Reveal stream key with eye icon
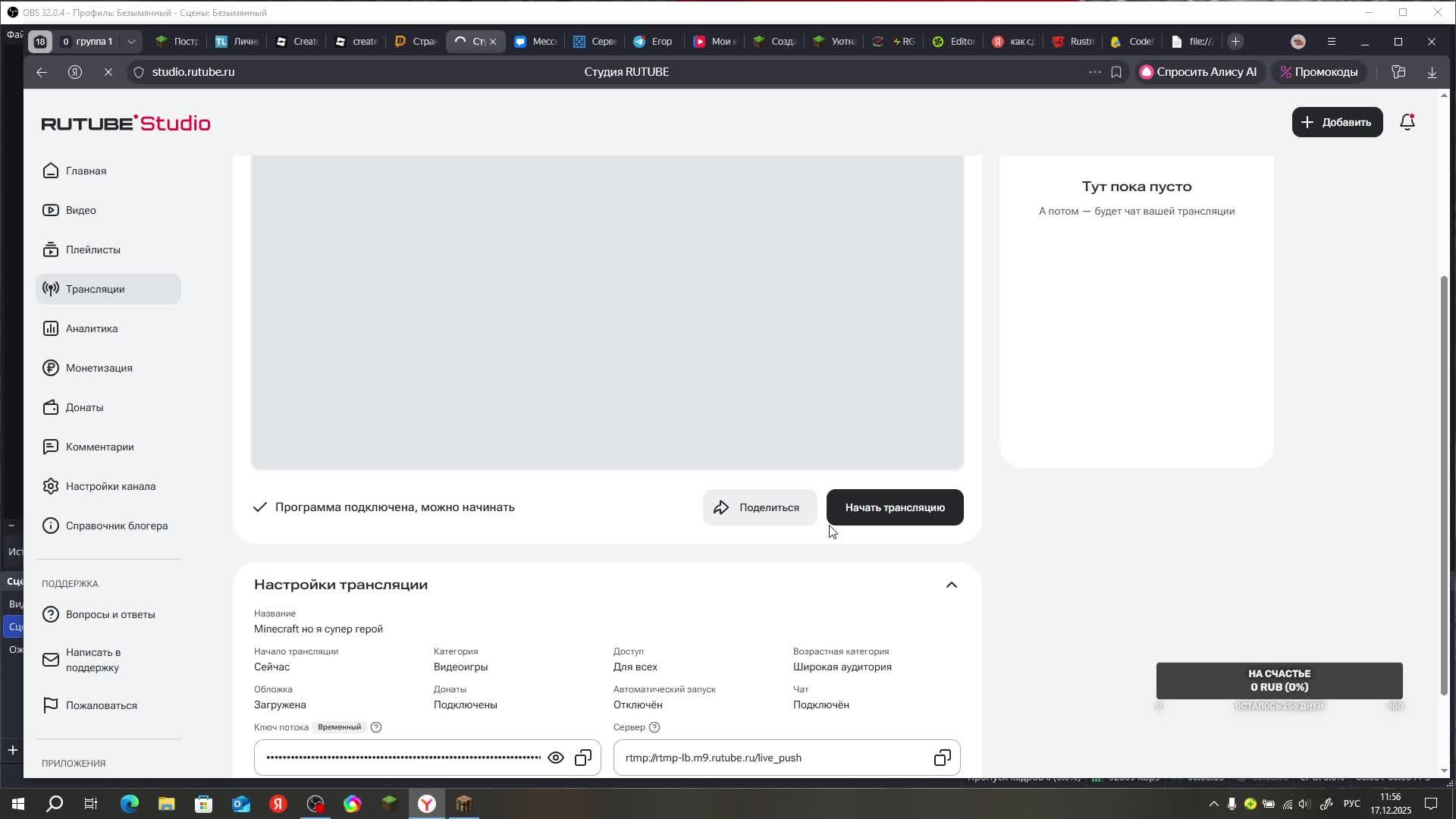 click(555, 758)
